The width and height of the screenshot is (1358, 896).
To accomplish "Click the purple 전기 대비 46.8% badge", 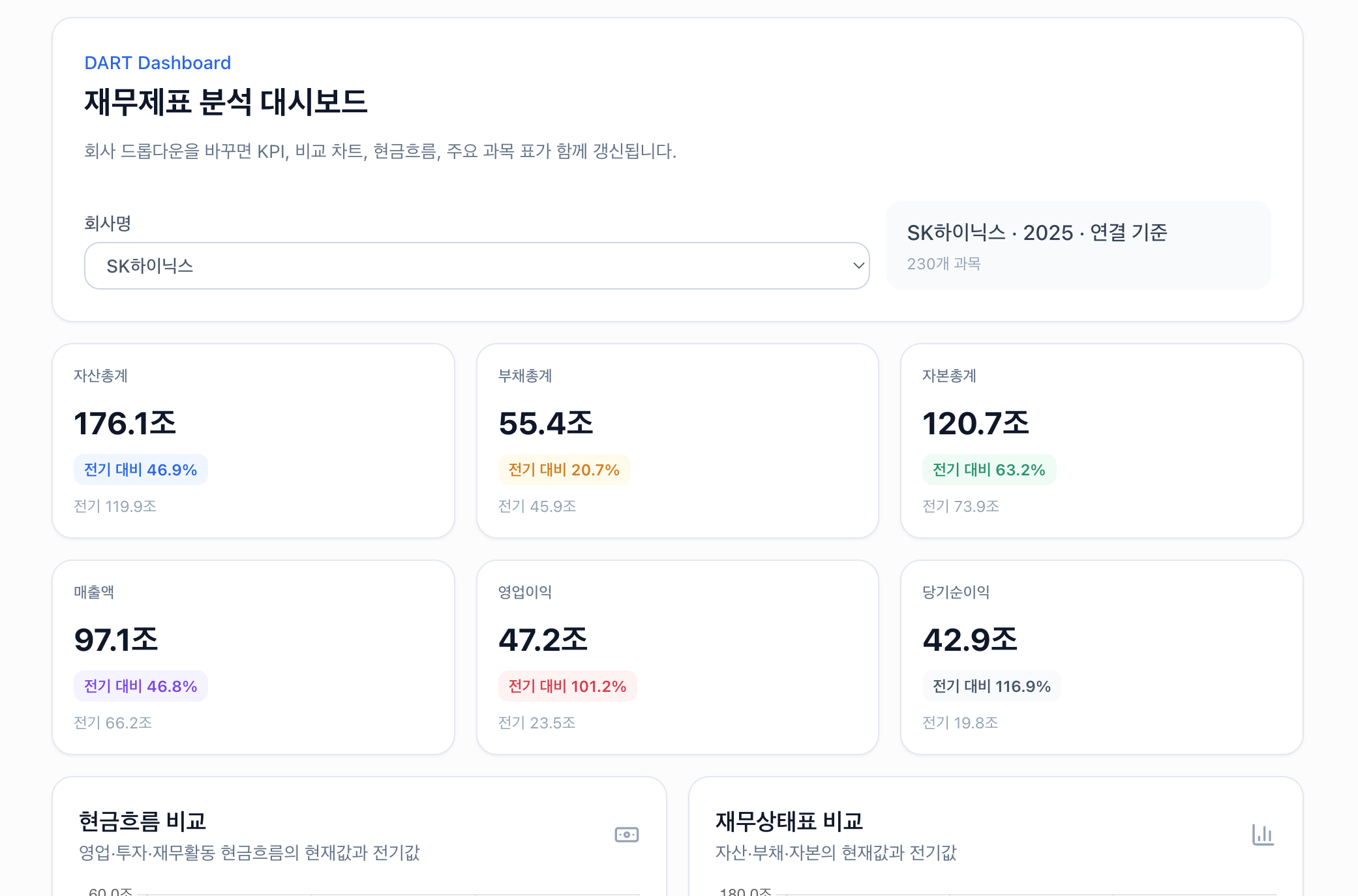I will click(140, 686).
